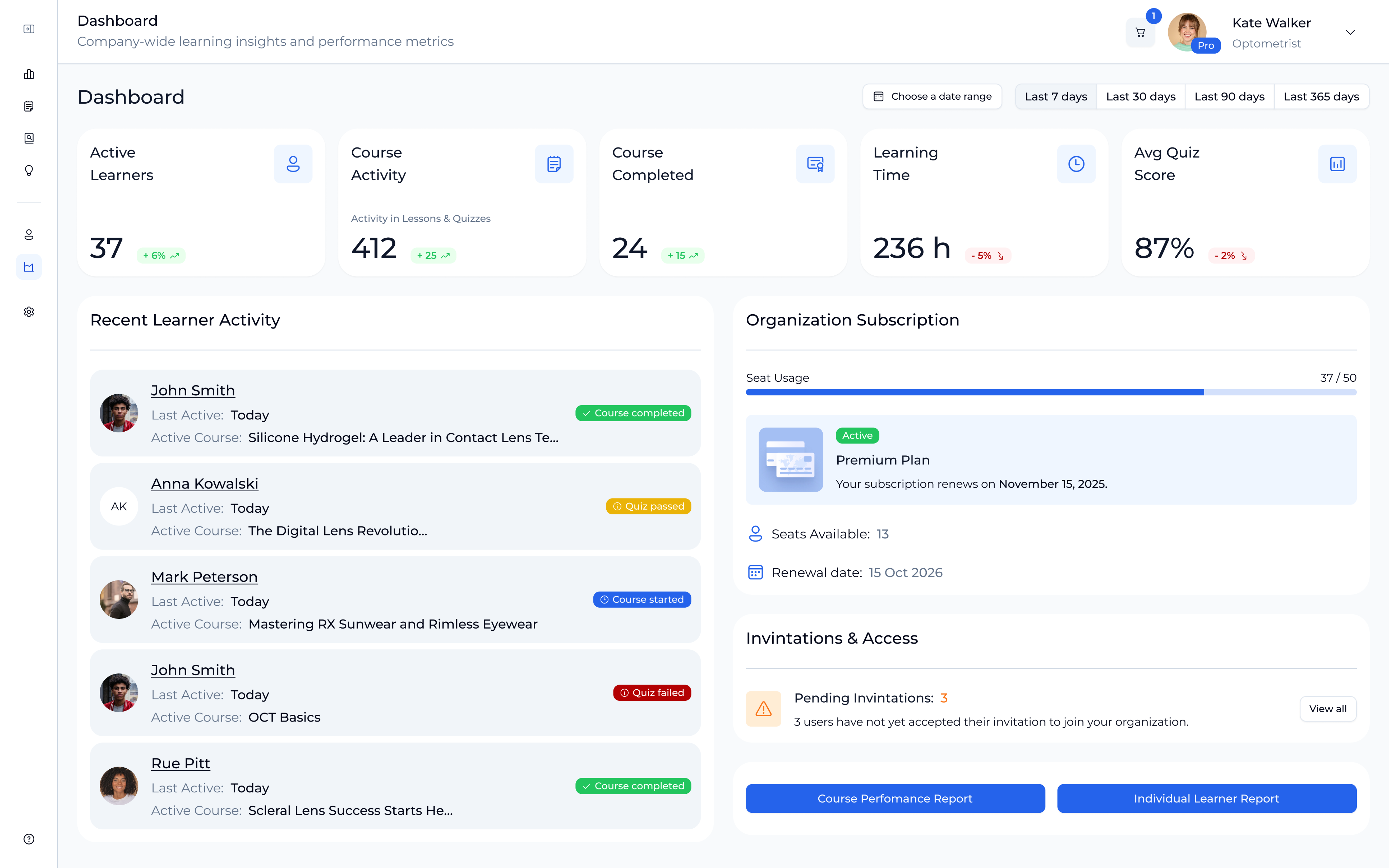Open the certificate sidebar icon

[29, 138]
